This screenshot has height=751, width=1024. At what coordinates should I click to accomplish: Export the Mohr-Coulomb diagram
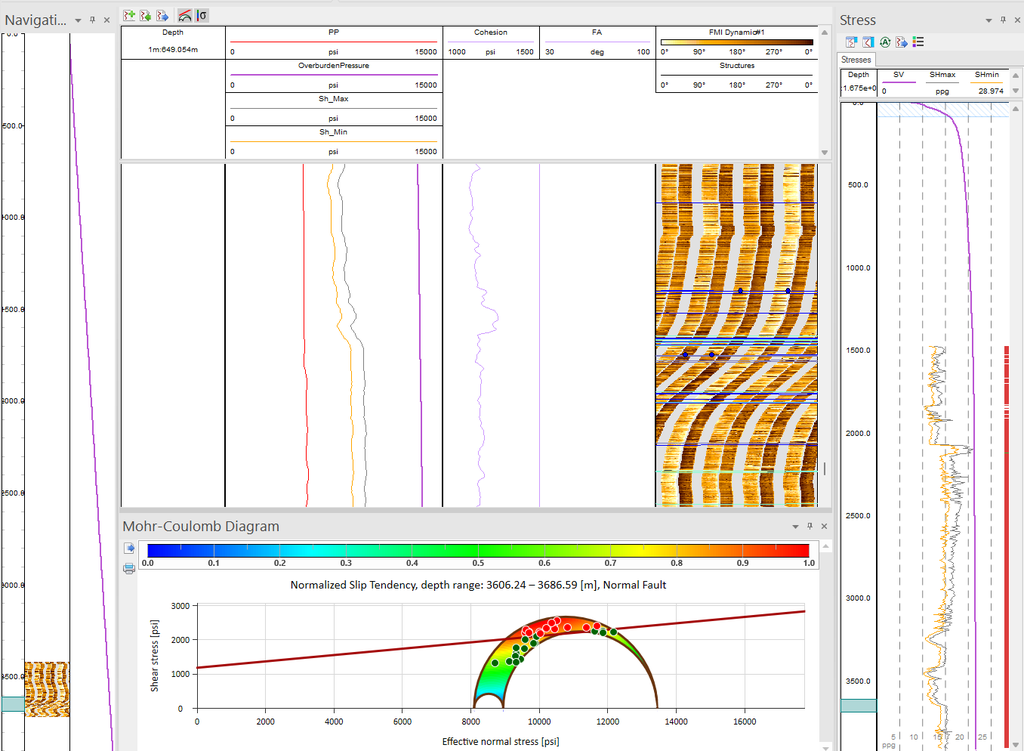point(129,549)
